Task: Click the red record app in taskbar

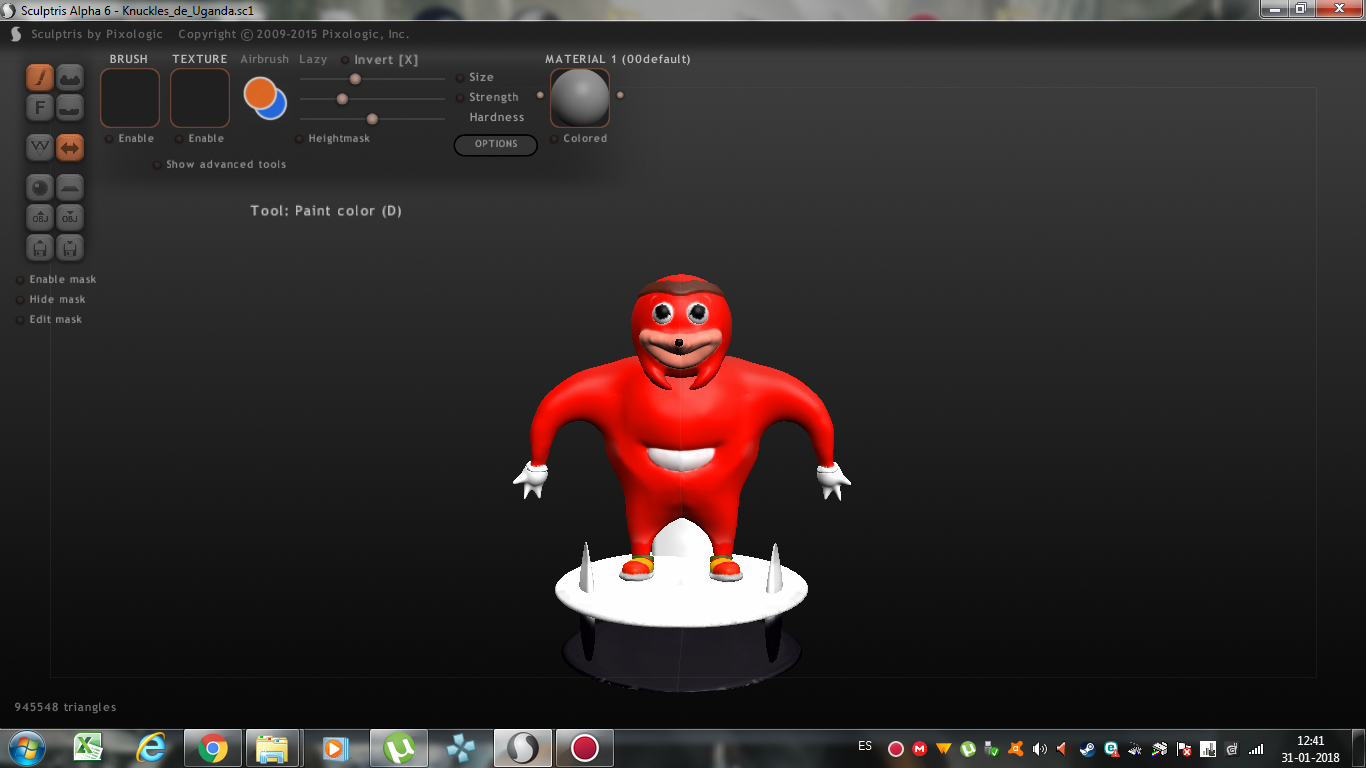Action: pyautogui.click(x=585, y=747)
